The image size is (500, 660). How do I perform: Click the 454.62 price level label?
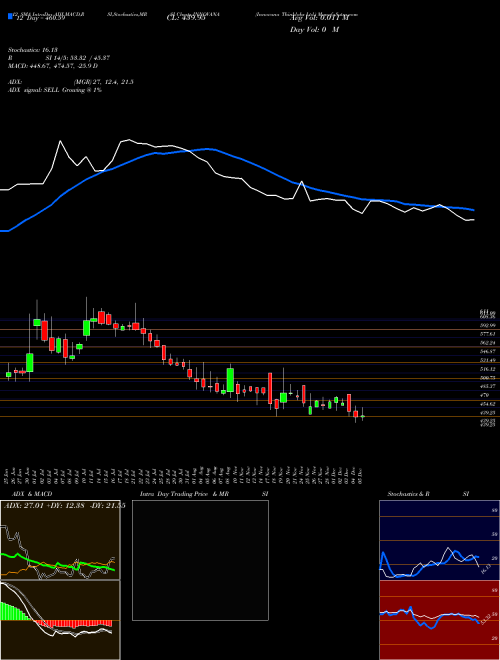tap(487, 404)
